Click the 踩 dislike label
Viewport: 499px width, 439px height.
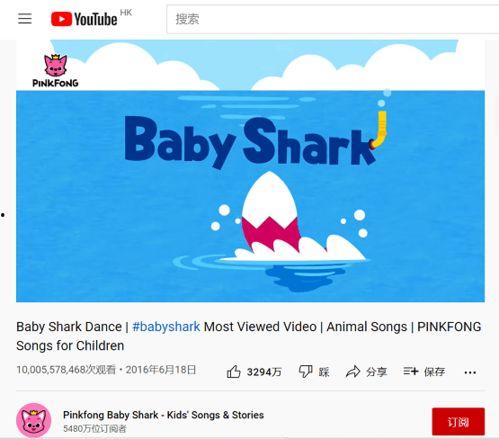[x=324, y=372]
